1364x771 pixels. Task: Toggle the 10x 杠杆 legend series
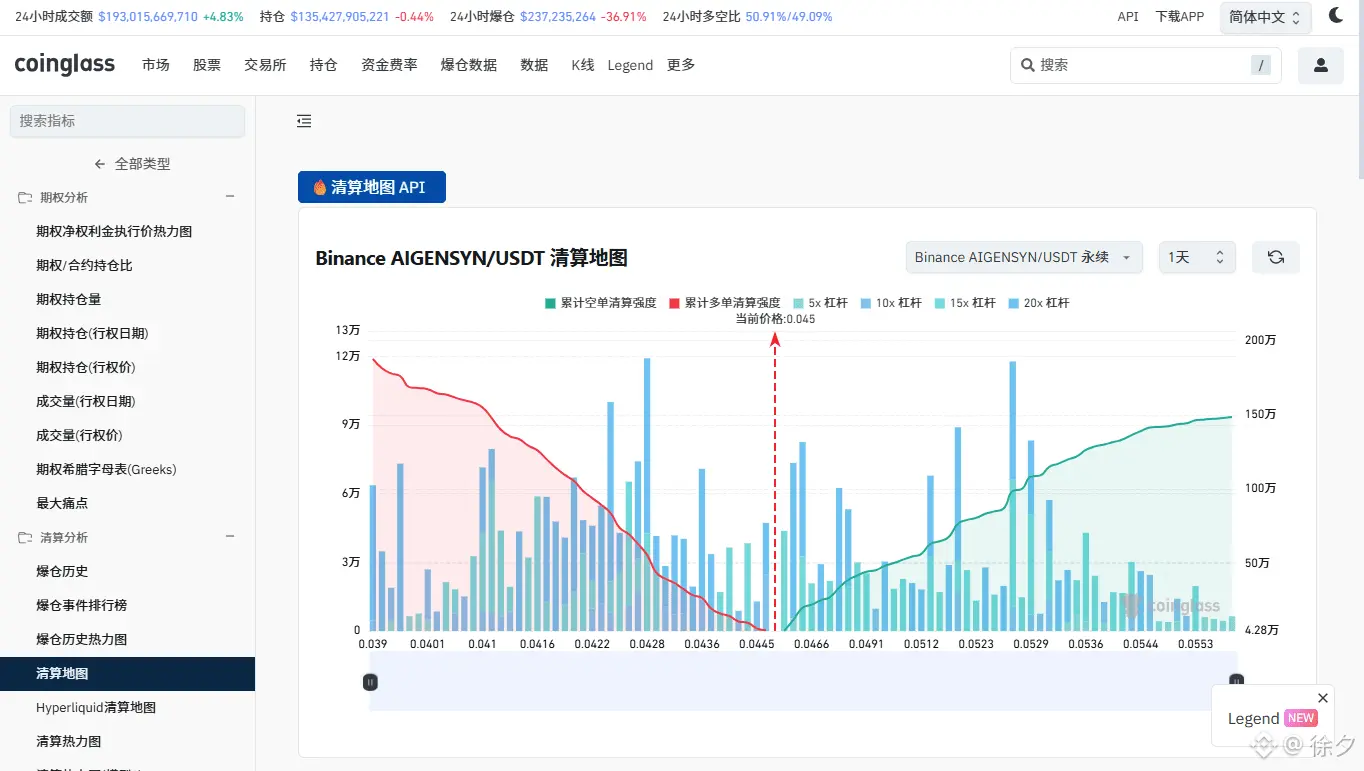click(891, 303)
